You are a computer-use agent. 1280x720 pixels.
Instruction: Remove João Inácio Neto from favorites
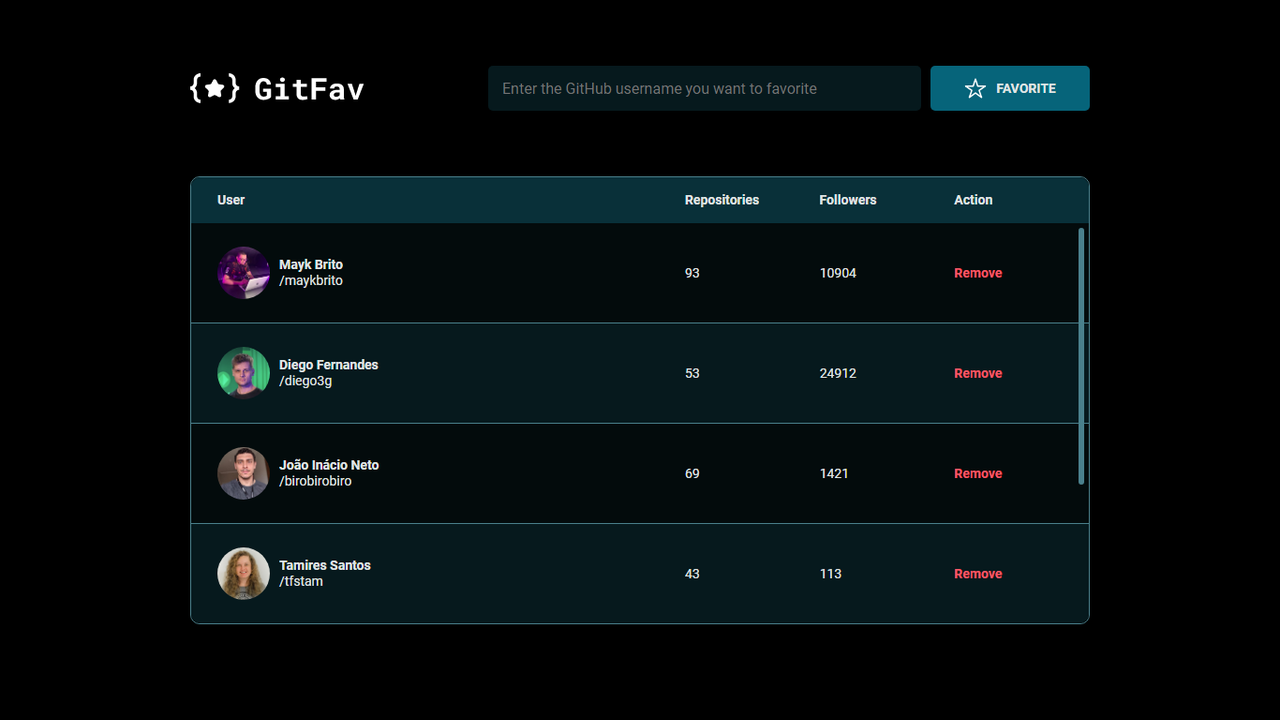coord(977,472)
